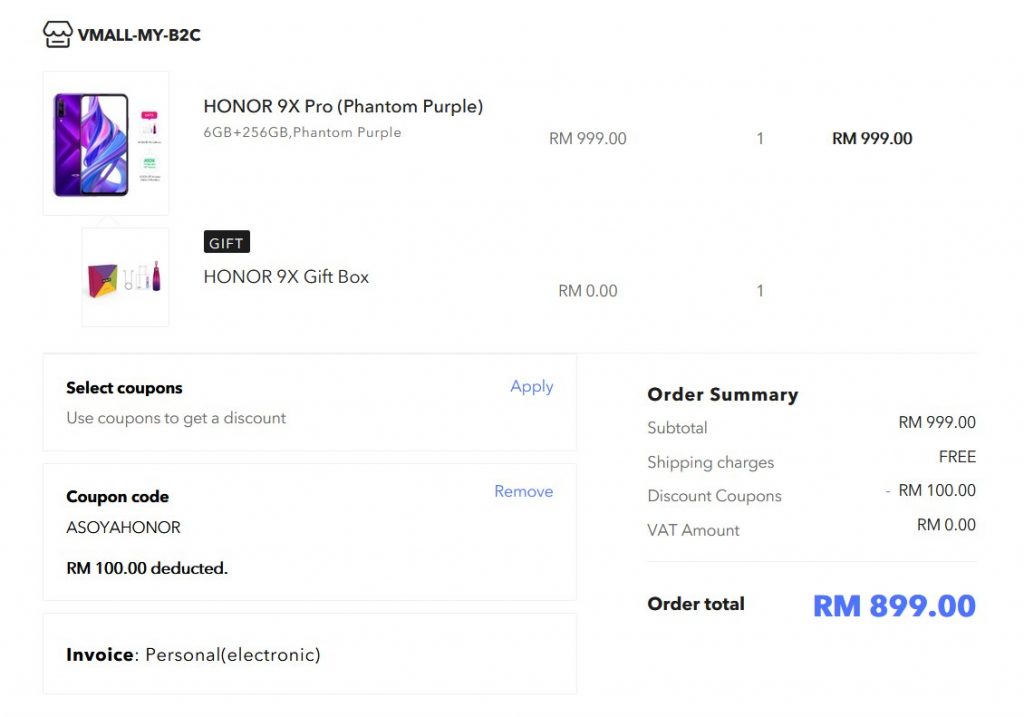Click the VMALL store icon
Viewport: 1024px width, 717px height.
click(57, 35)
